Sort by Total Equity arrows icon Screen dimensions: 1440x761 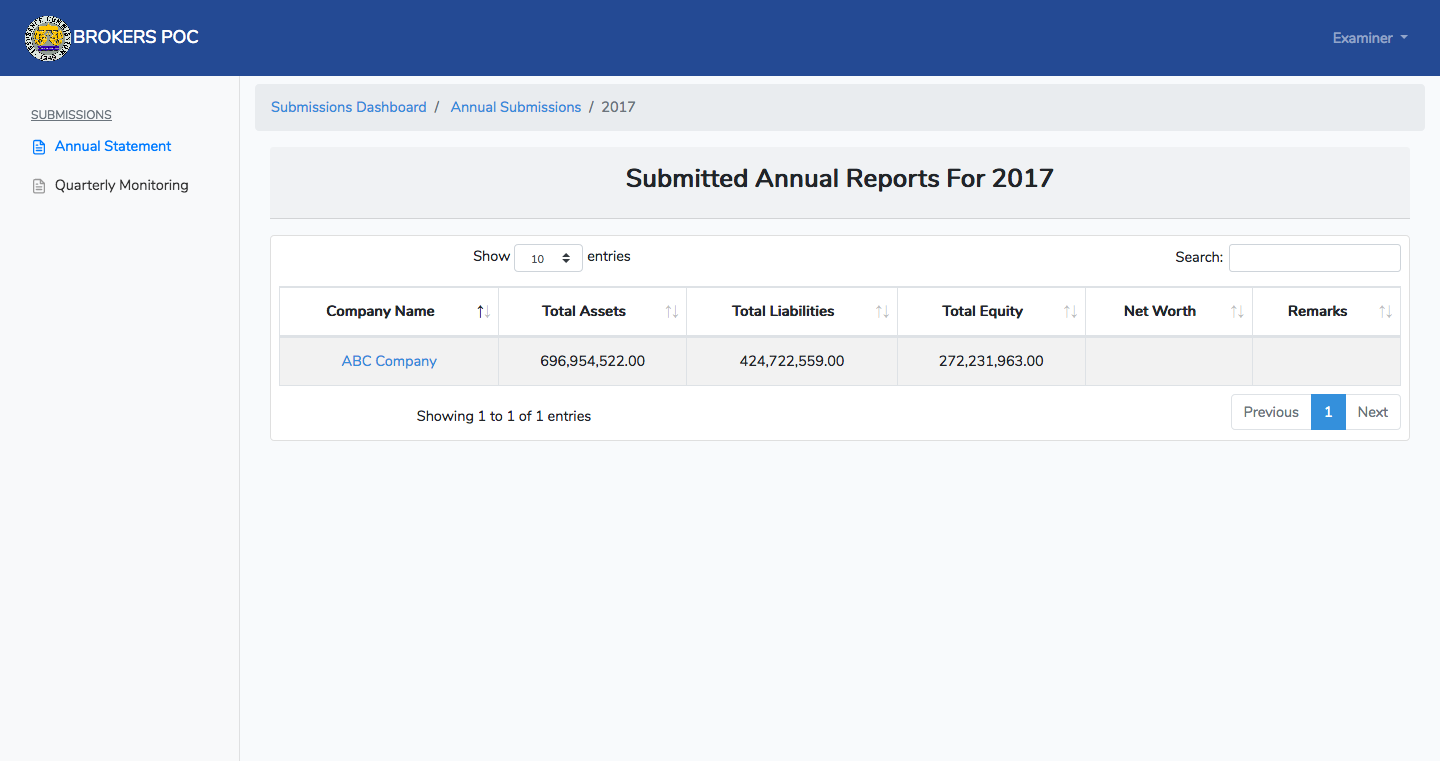point(1071,312)
